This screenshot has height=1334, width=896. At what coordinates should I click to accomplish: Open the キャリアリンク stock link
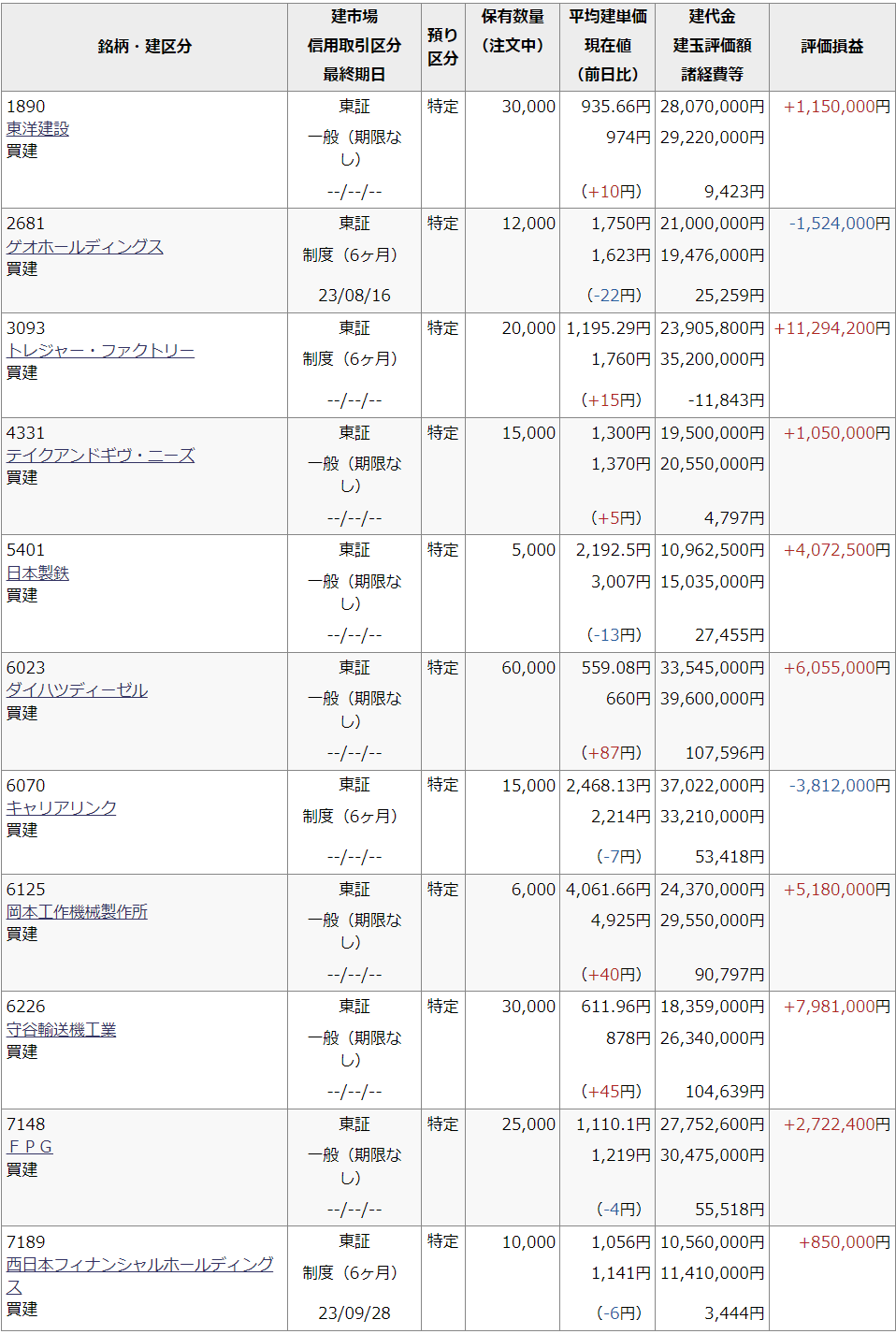click(x=61, y=807)
